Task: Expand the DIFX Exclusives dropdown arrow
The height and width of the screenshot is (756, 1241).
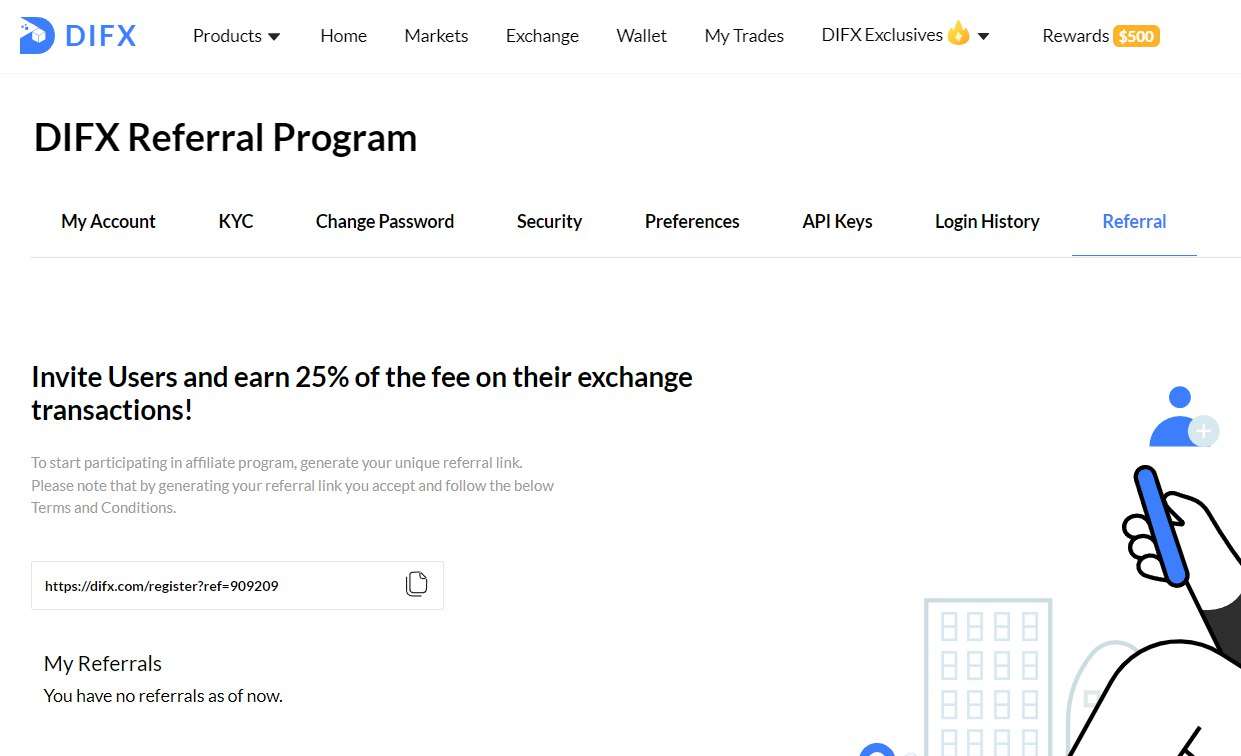Action: tap(983, 37)
